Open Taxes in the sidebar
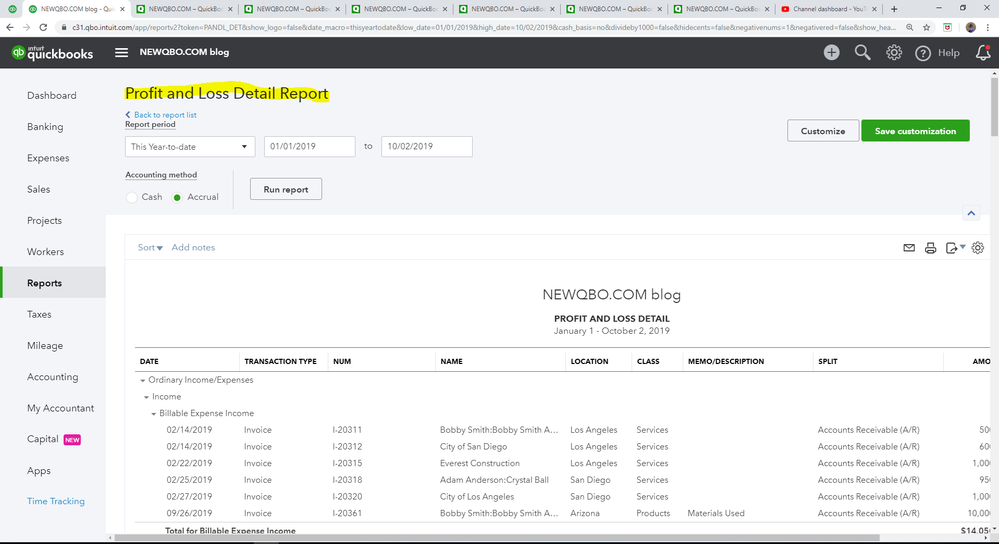 click(x=39, y=314)
